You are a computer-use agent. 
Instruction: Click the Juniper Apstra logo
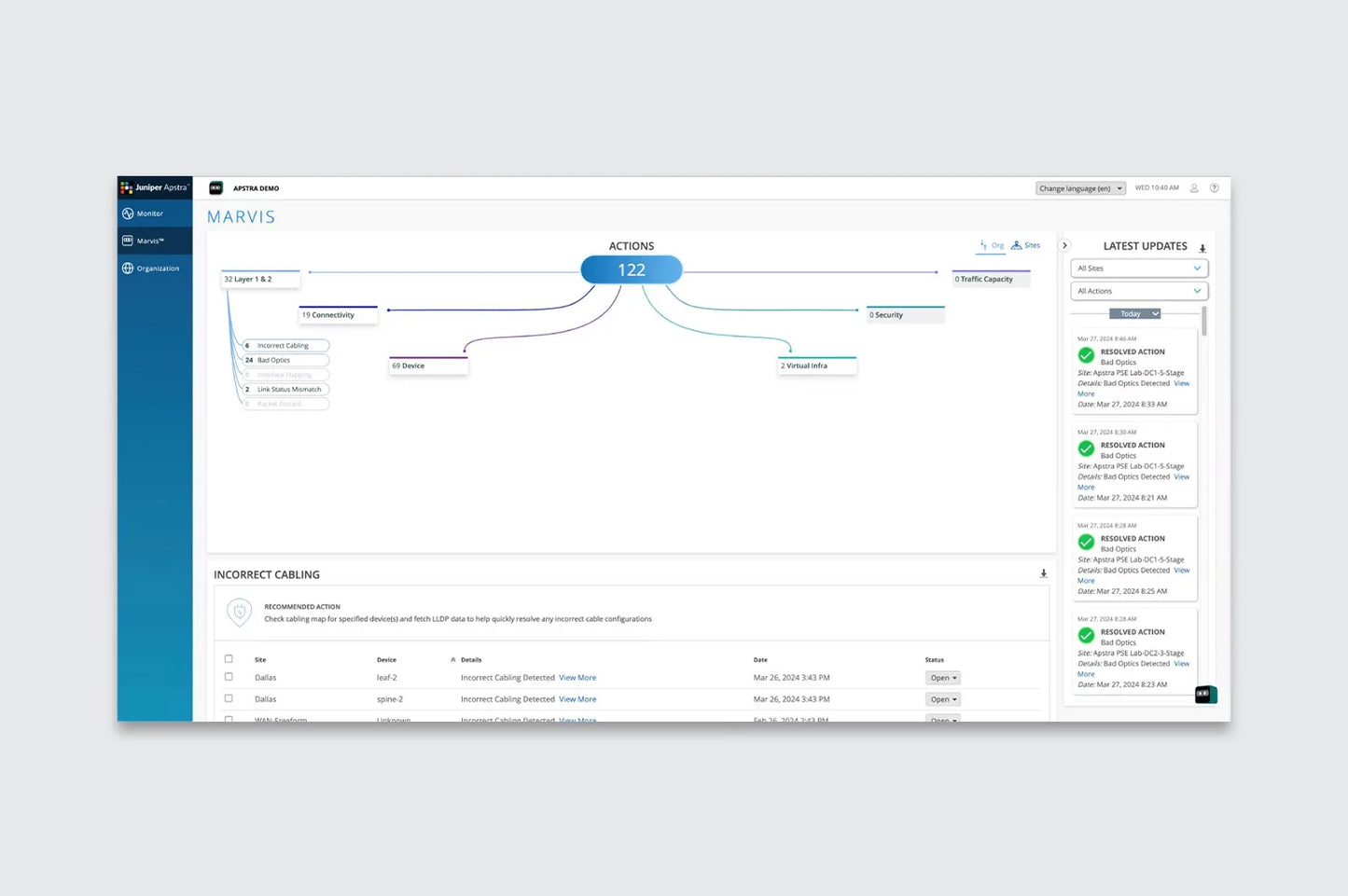click(x=155, y=187)
